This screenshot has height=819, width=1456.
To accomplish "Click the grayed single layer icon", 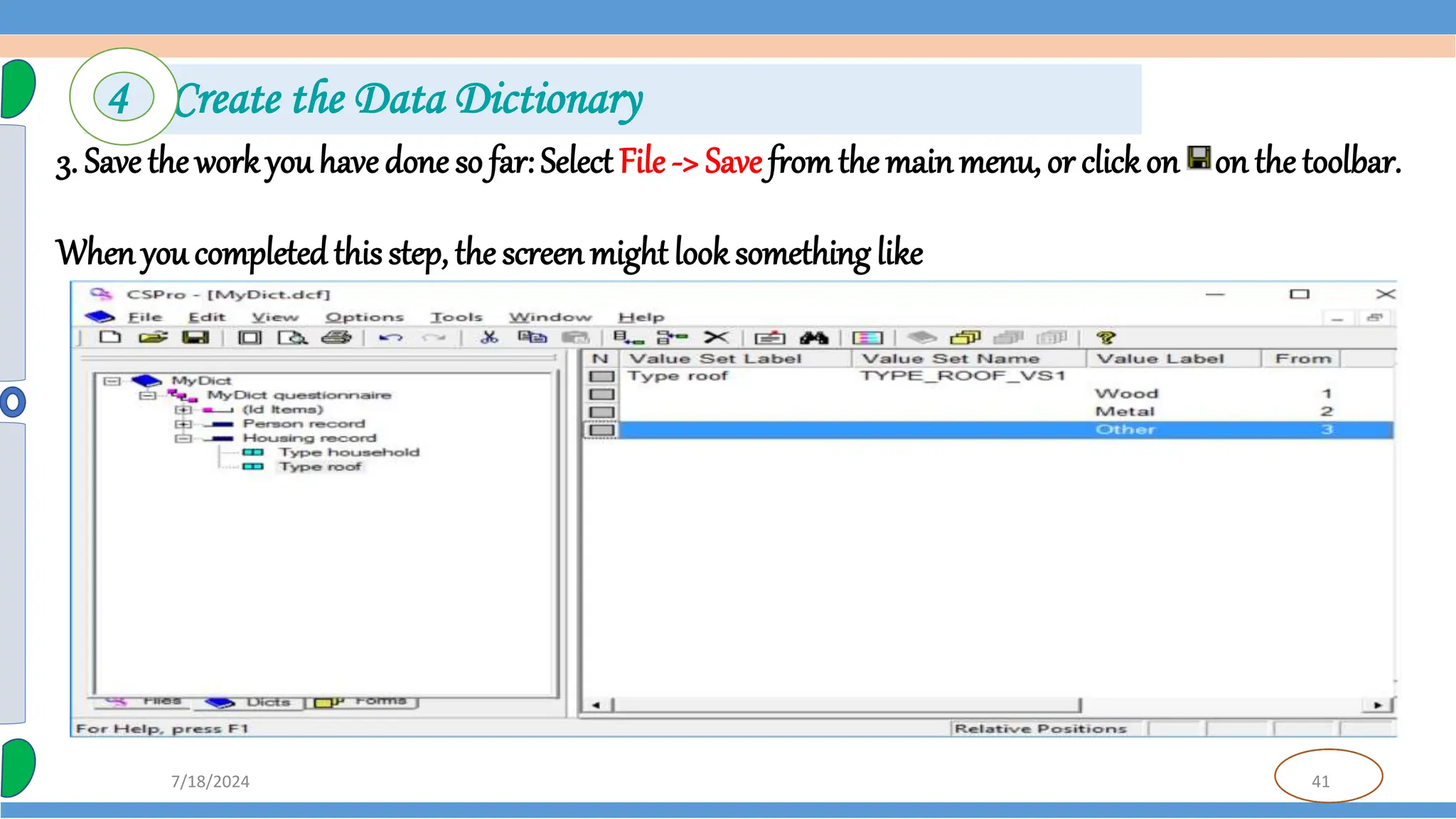I will click(922, 337).
